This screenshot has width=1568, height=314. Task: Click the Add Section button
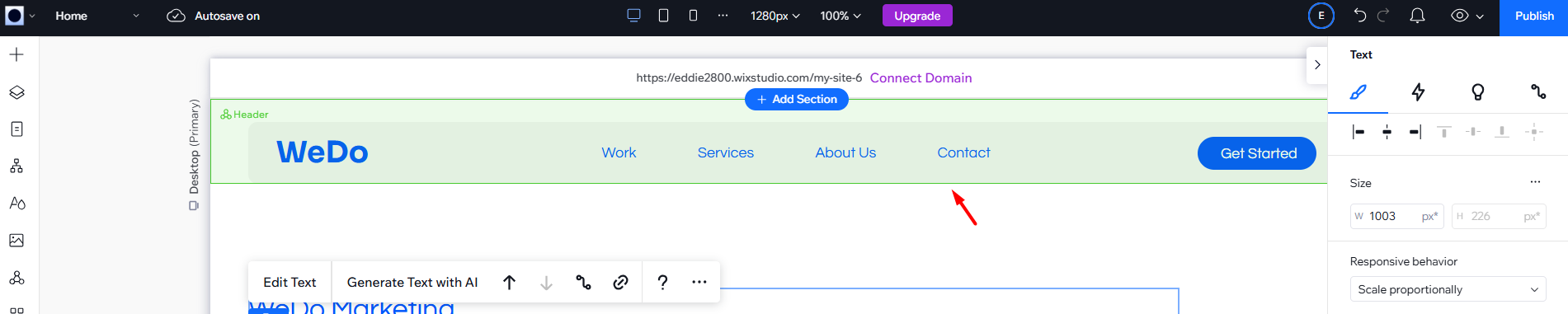(797, 99)
